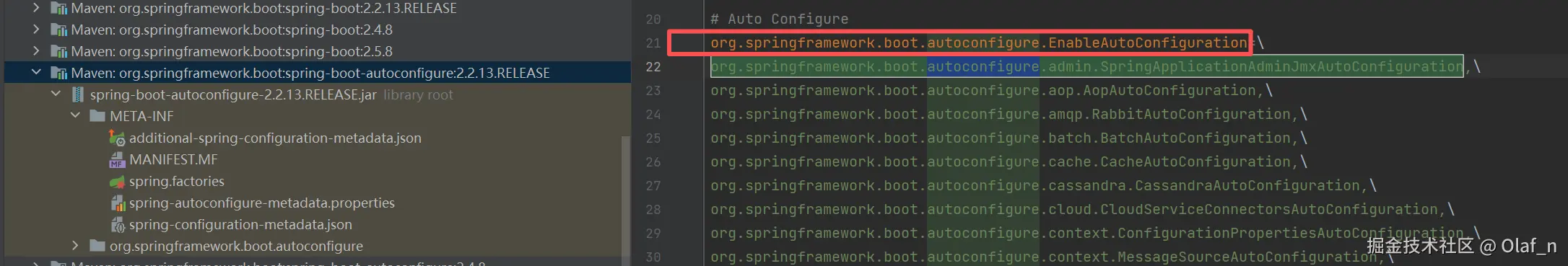This screenshot has height=266, width=1568.
Task: Select the META-INF folder icon
Action: click(x=97, y=116)
